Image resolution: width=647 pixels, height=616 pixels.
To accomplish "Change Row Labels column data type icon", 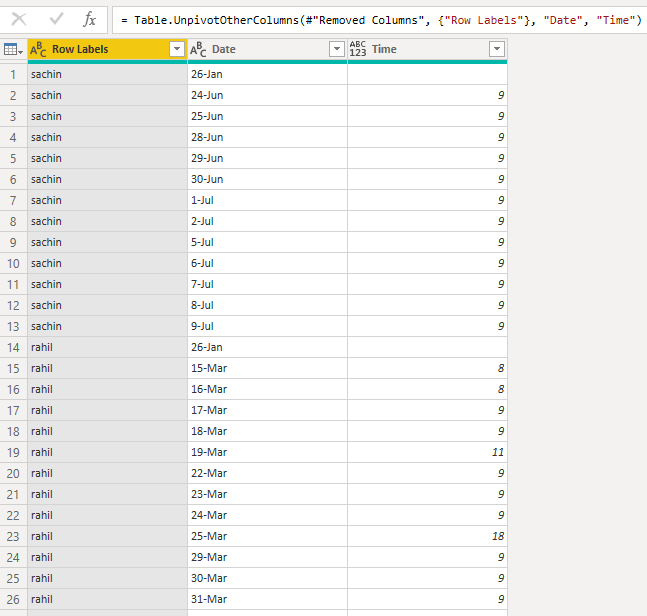I will point(38,50).
